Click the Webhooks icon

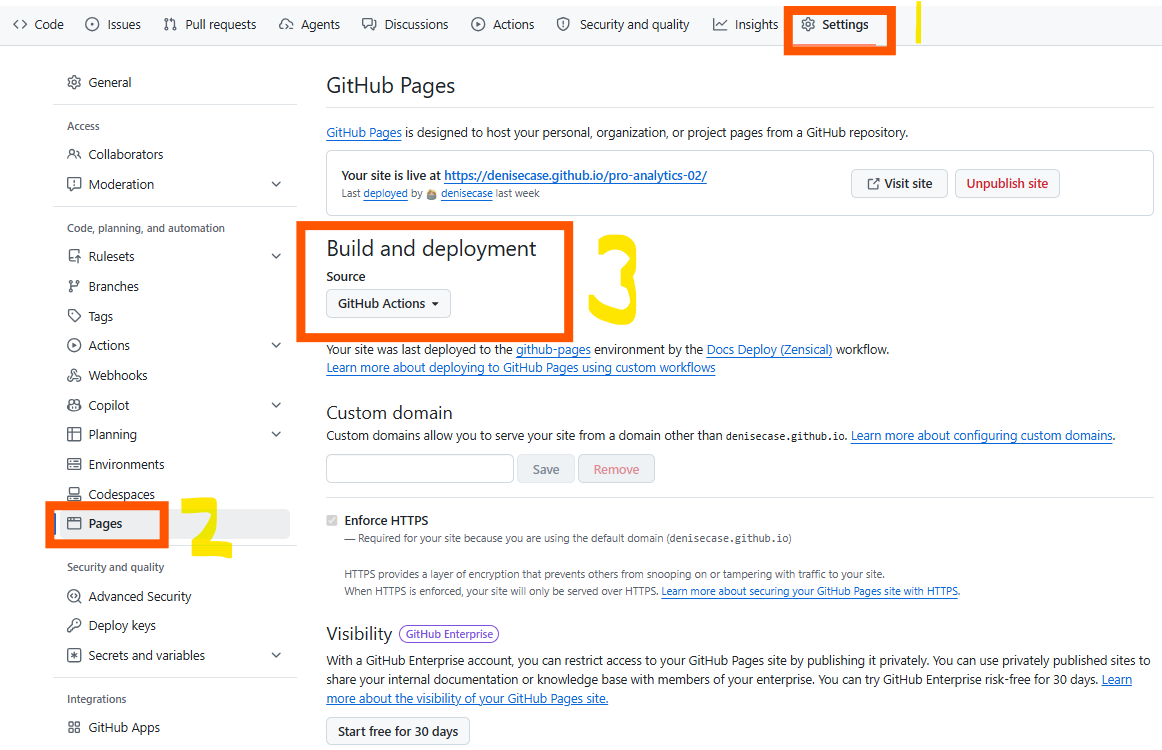[x=74, y=375]
